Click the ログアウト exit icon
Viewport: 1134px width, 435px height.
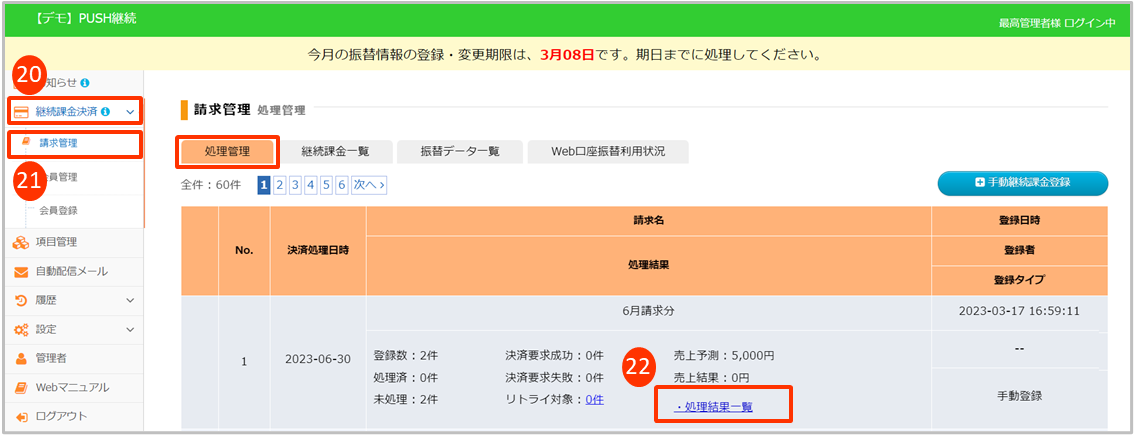click(x=21, y=416)
